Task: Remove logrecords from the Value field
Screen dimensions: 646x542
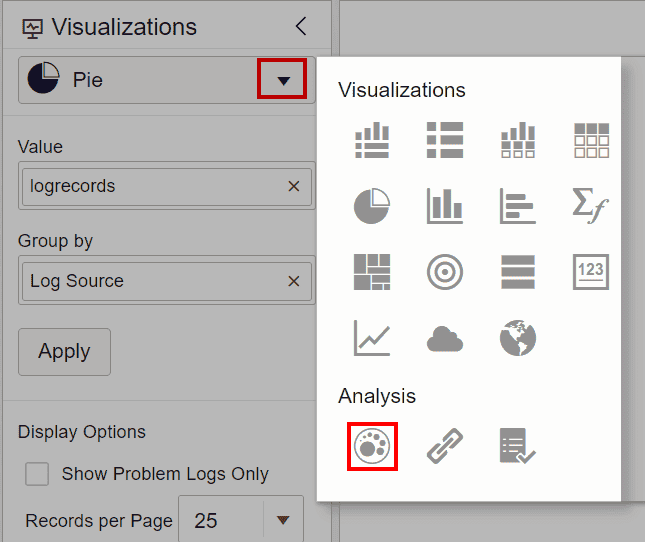Action: point(294,186)
